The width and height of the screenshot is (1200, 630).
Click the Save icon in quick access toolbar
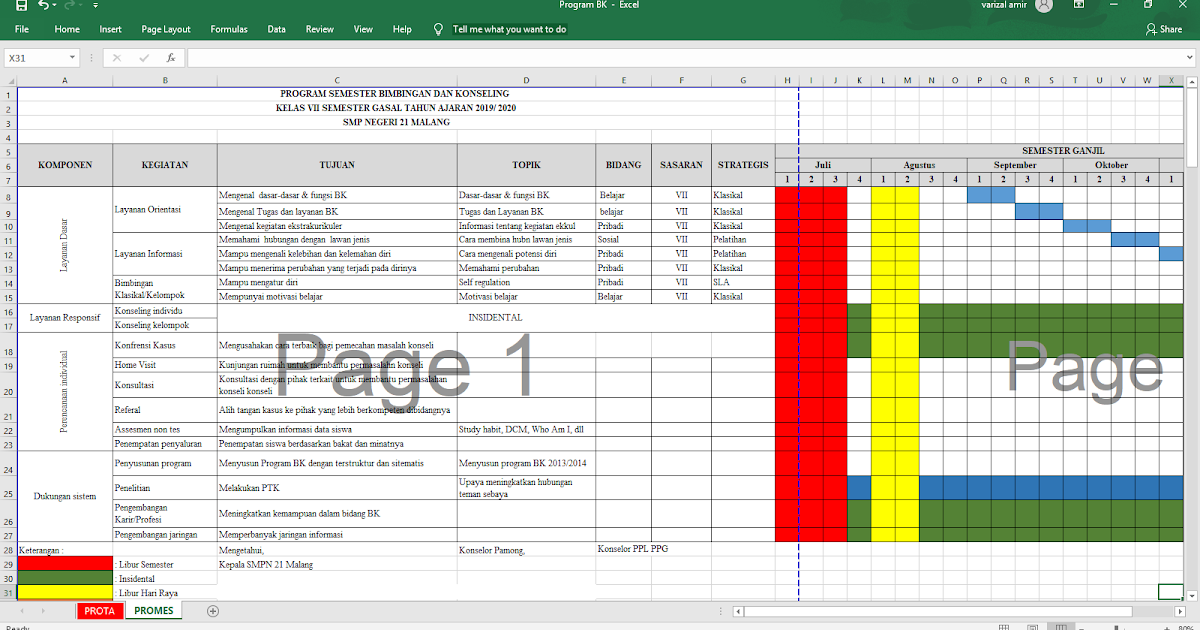point(21,6)
